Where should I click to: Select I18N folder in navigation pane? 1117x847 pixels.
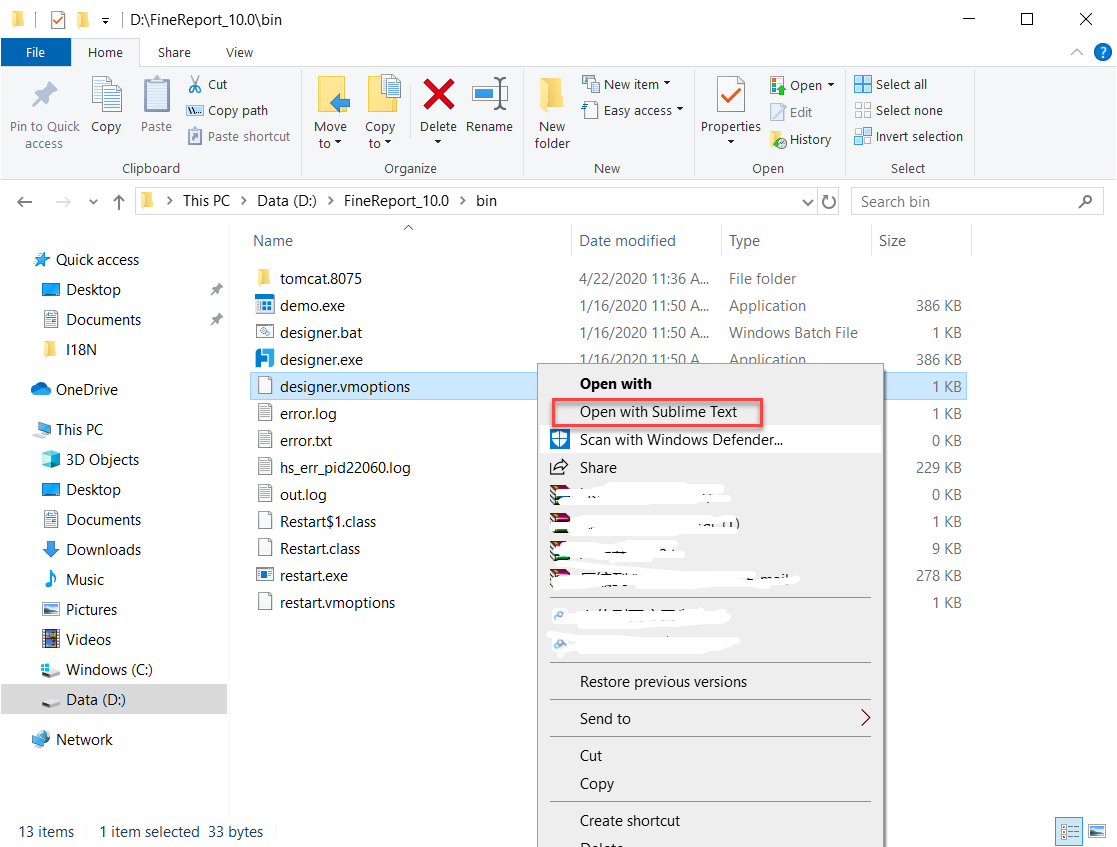81,350
